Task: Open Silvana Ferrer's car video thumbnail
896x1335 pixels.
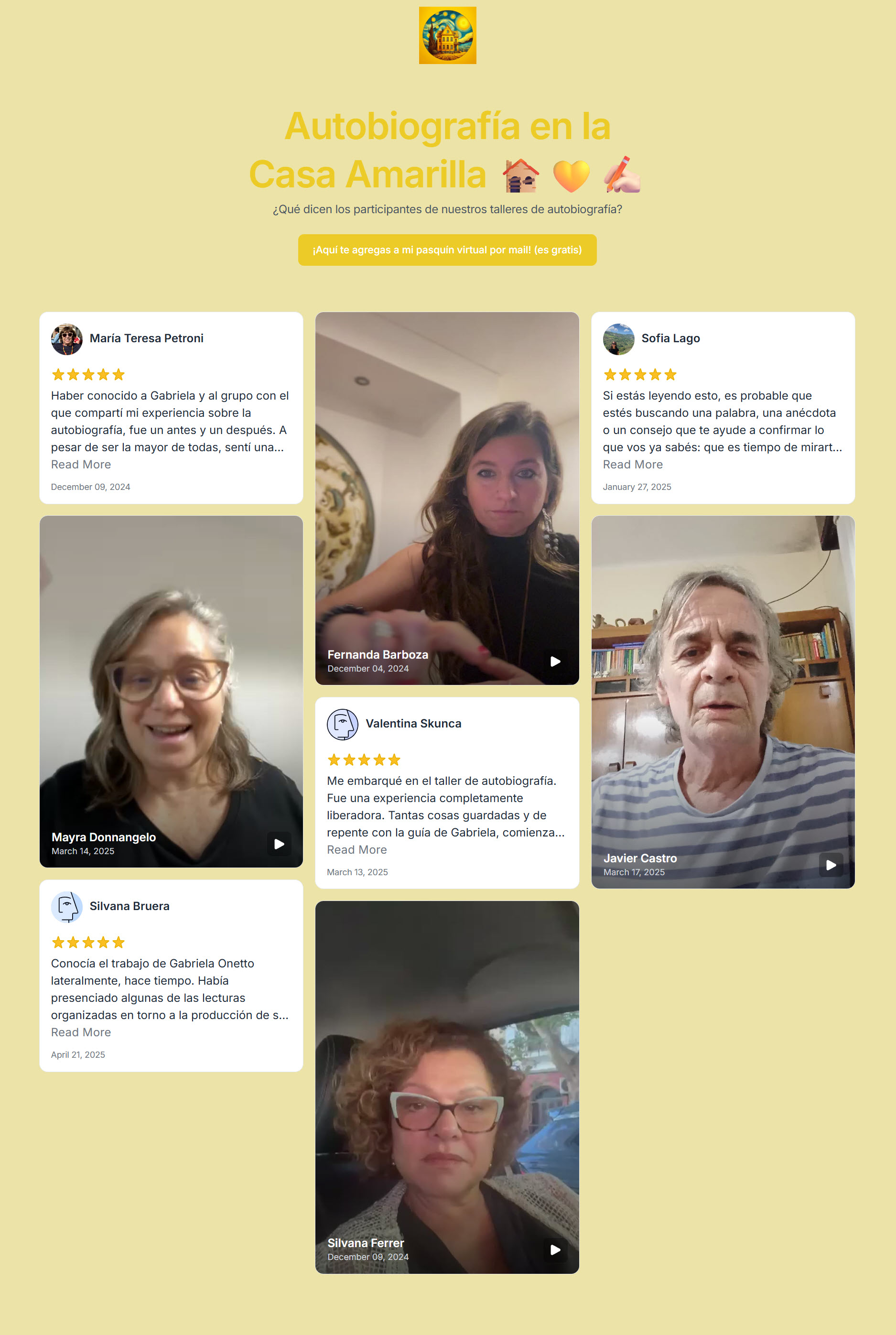Action: click(447, 1087)
